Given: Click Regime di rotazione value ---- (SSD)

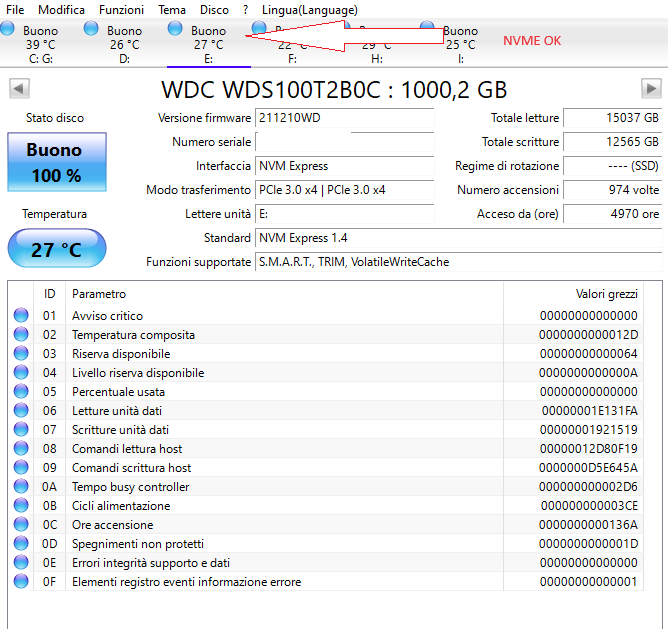Looking at the screenshot, I should (x=613, y=166).
